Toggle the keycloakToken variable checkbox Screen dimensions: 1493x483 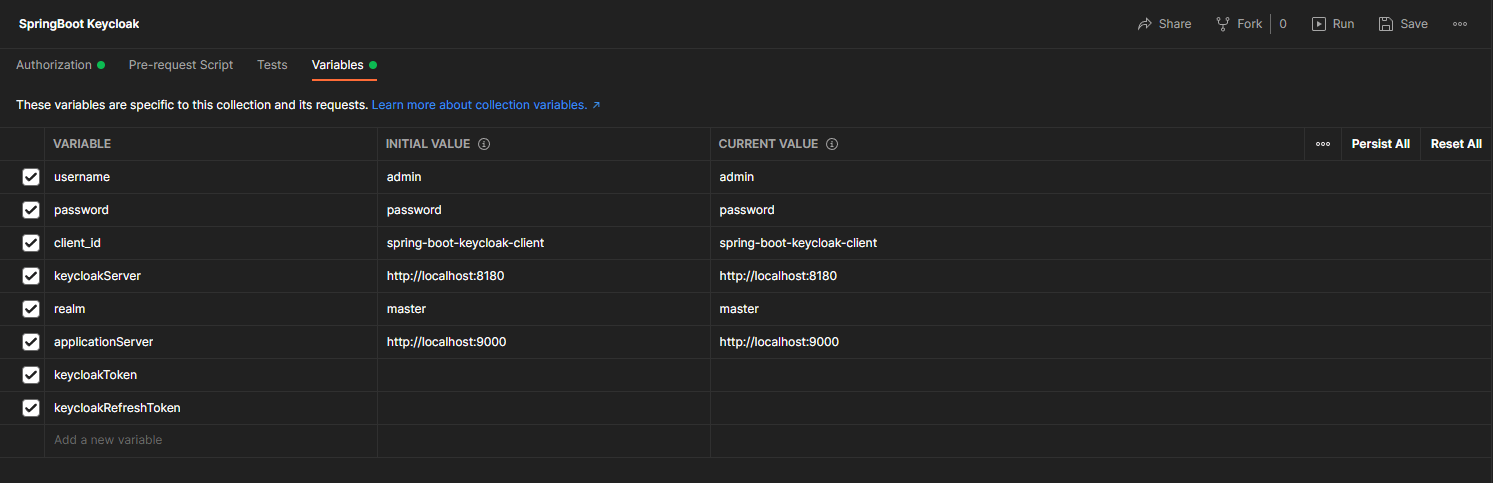pos(31,375)
